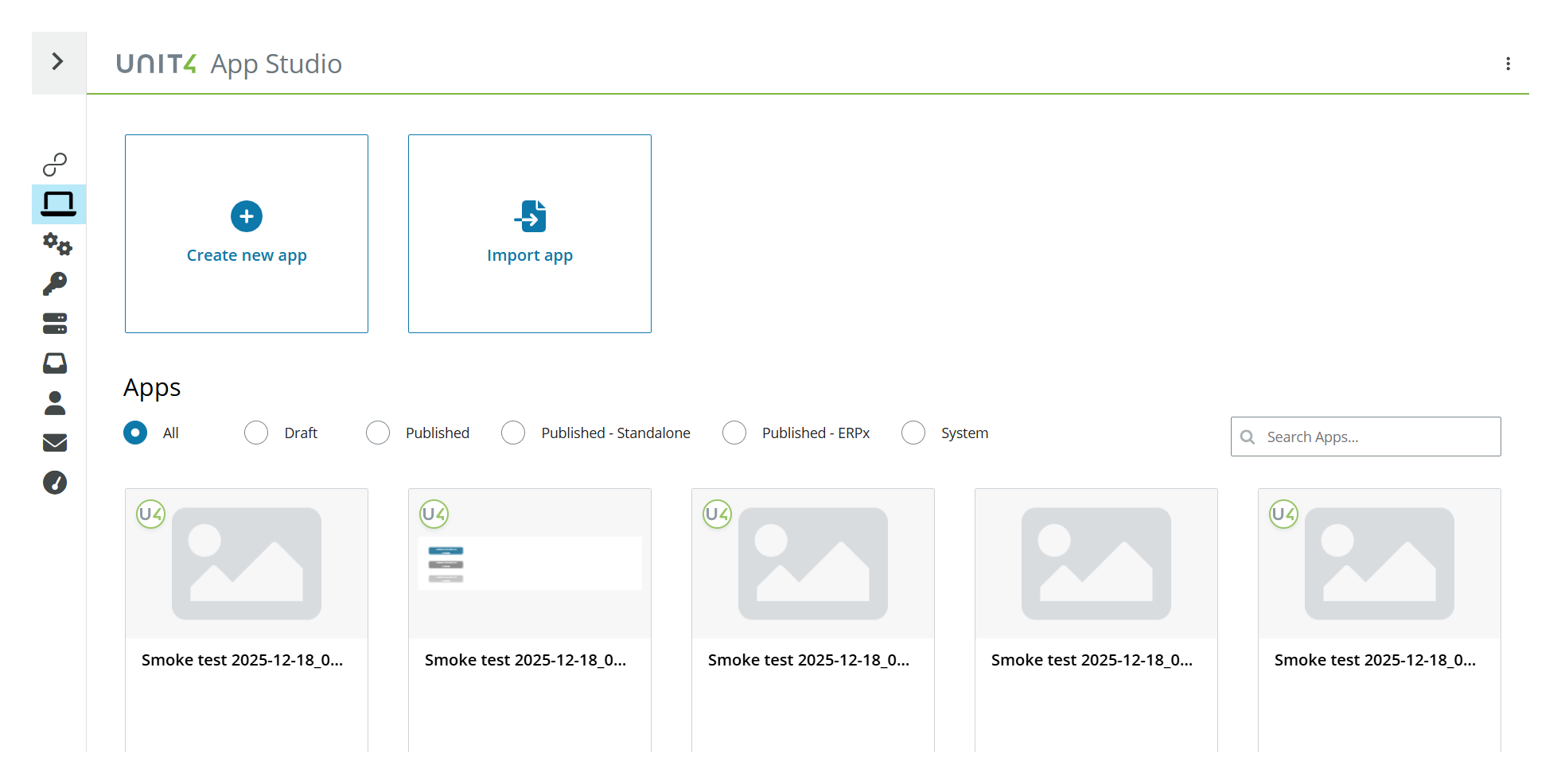1561x784 pixels.
Task: Click the key icon in the sidebar
Action: pyautogui.click(x=56, y=284)
